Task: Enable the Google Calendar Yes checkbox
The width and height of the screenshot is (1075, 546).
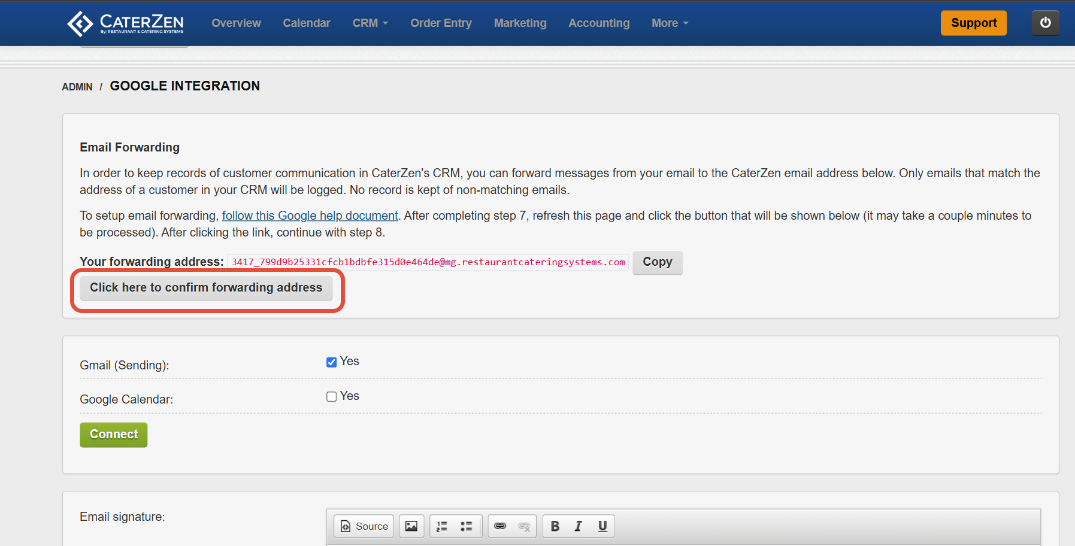Action: [x=331, y=396]
